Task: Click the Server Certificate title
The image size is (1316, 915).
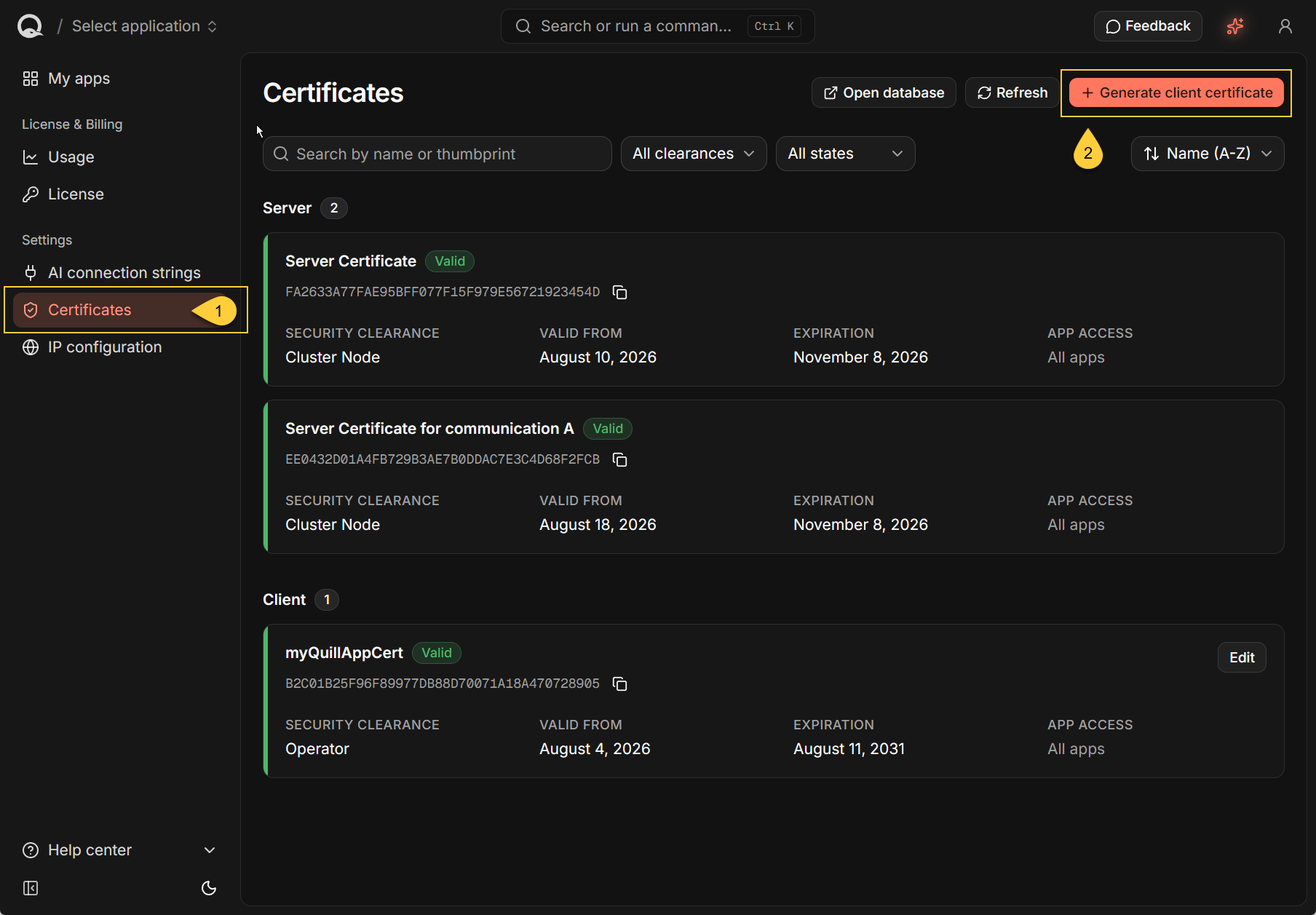Action: click(351, 261)
